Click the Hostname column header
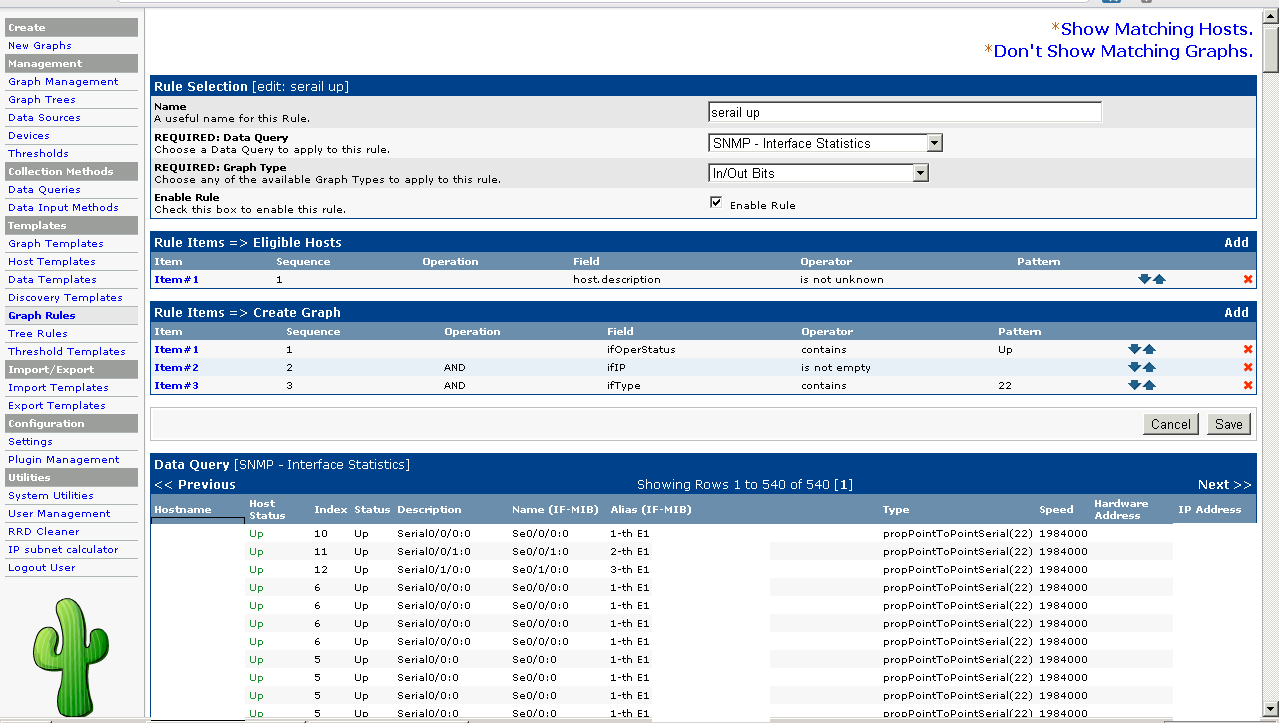Image resolution: width=1280 pixels, height=723 pixels. (183, 510)
